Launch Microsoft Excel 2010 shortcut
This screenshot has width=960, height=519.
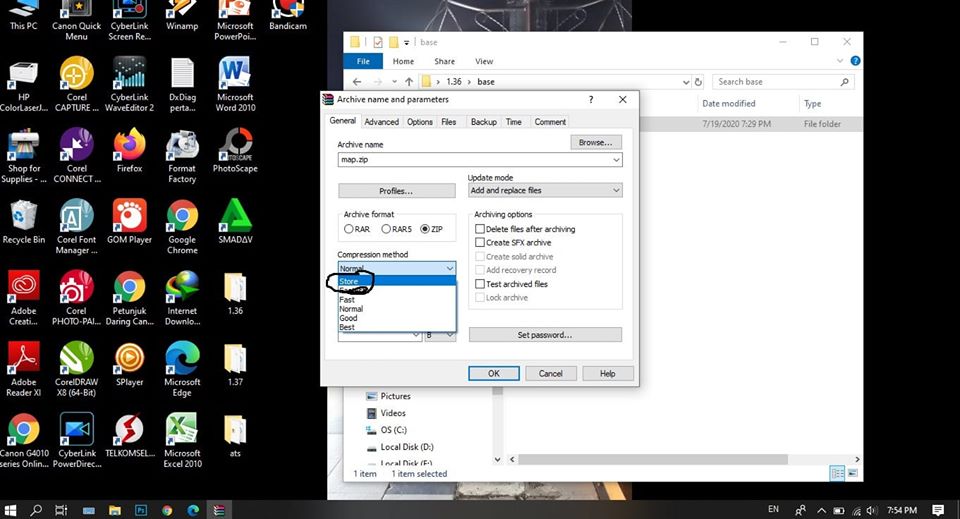pyautogui.click(x=182, y=441)
